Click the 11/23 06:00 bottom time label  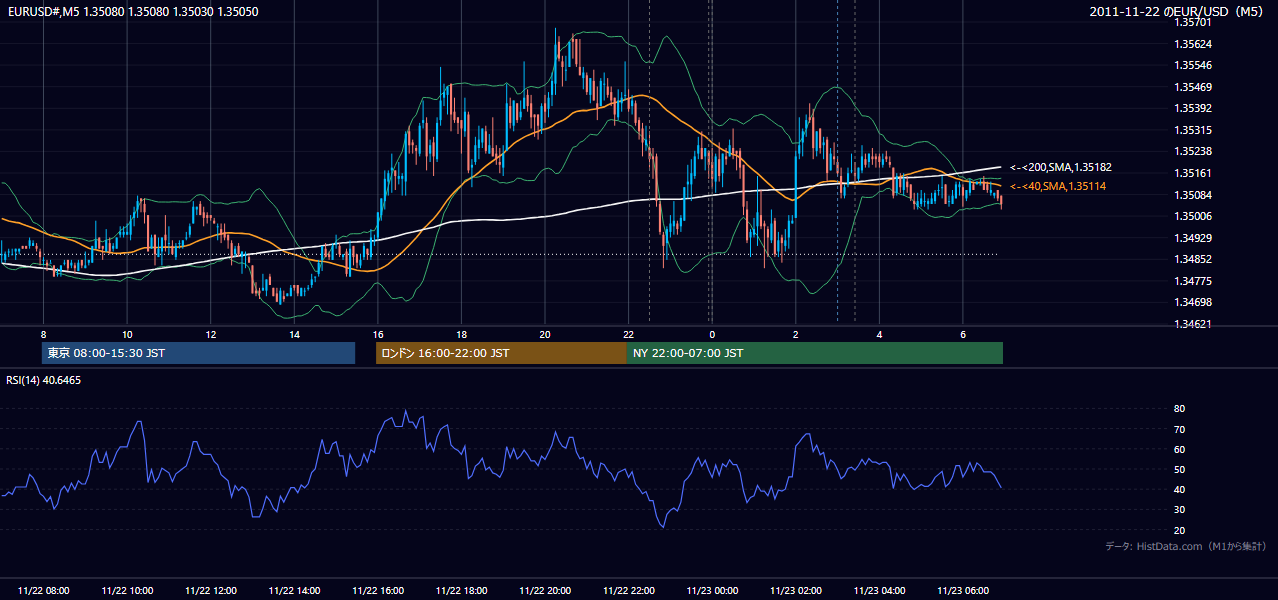(x=962, y=591)
